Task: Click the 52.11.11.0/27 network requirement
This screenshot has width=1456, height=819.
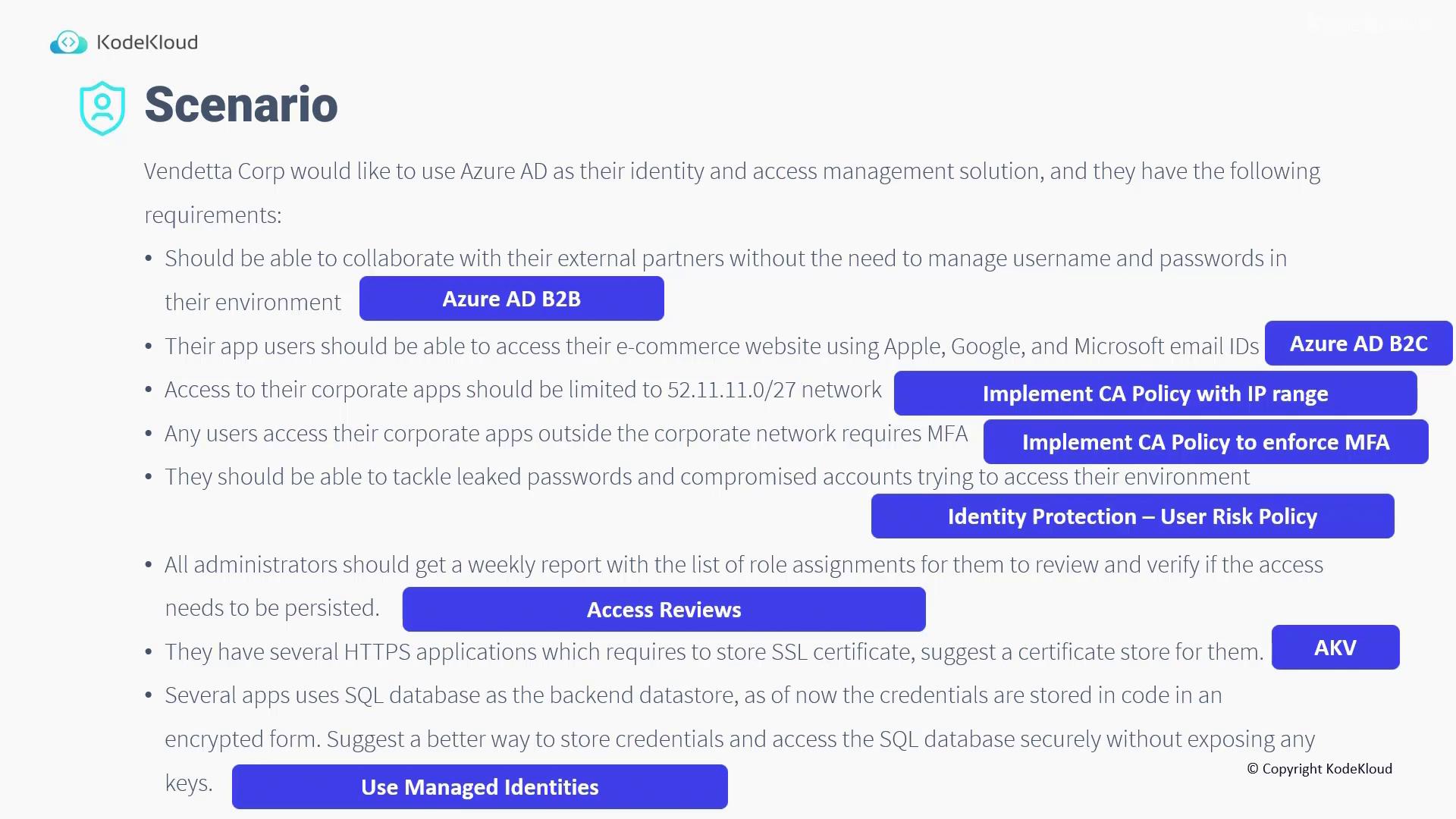Action: (x=522, y=390)
